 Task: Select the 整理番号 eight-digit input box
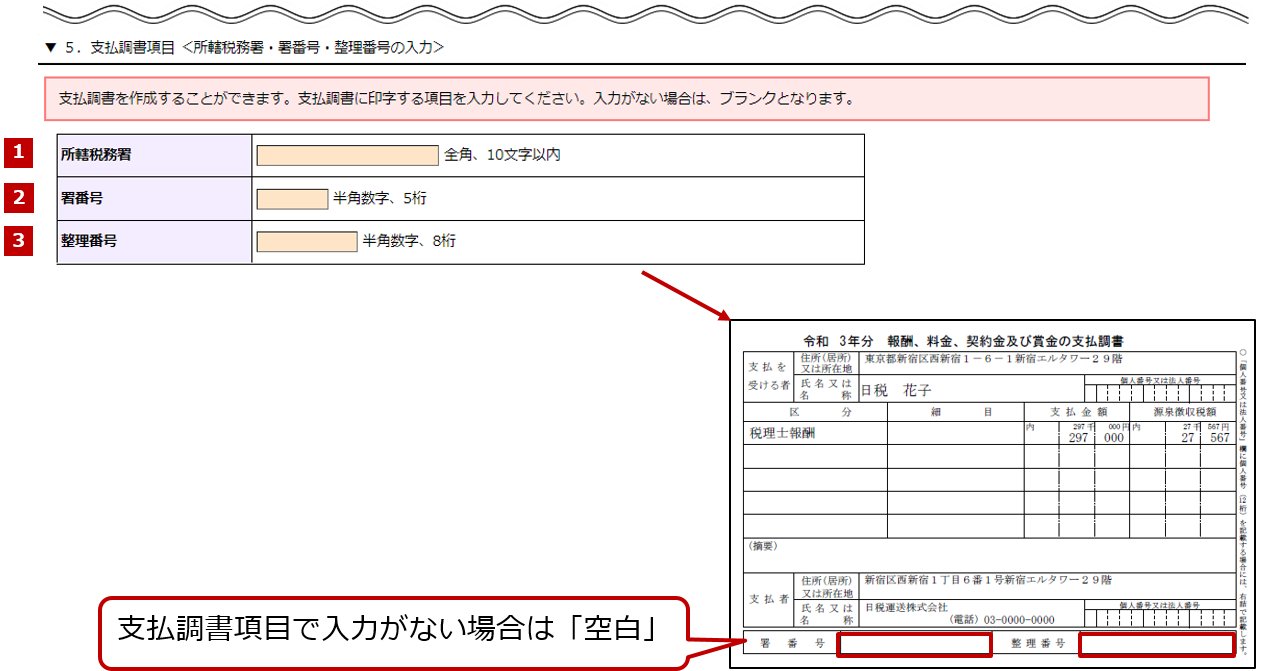tap(307, 242)
